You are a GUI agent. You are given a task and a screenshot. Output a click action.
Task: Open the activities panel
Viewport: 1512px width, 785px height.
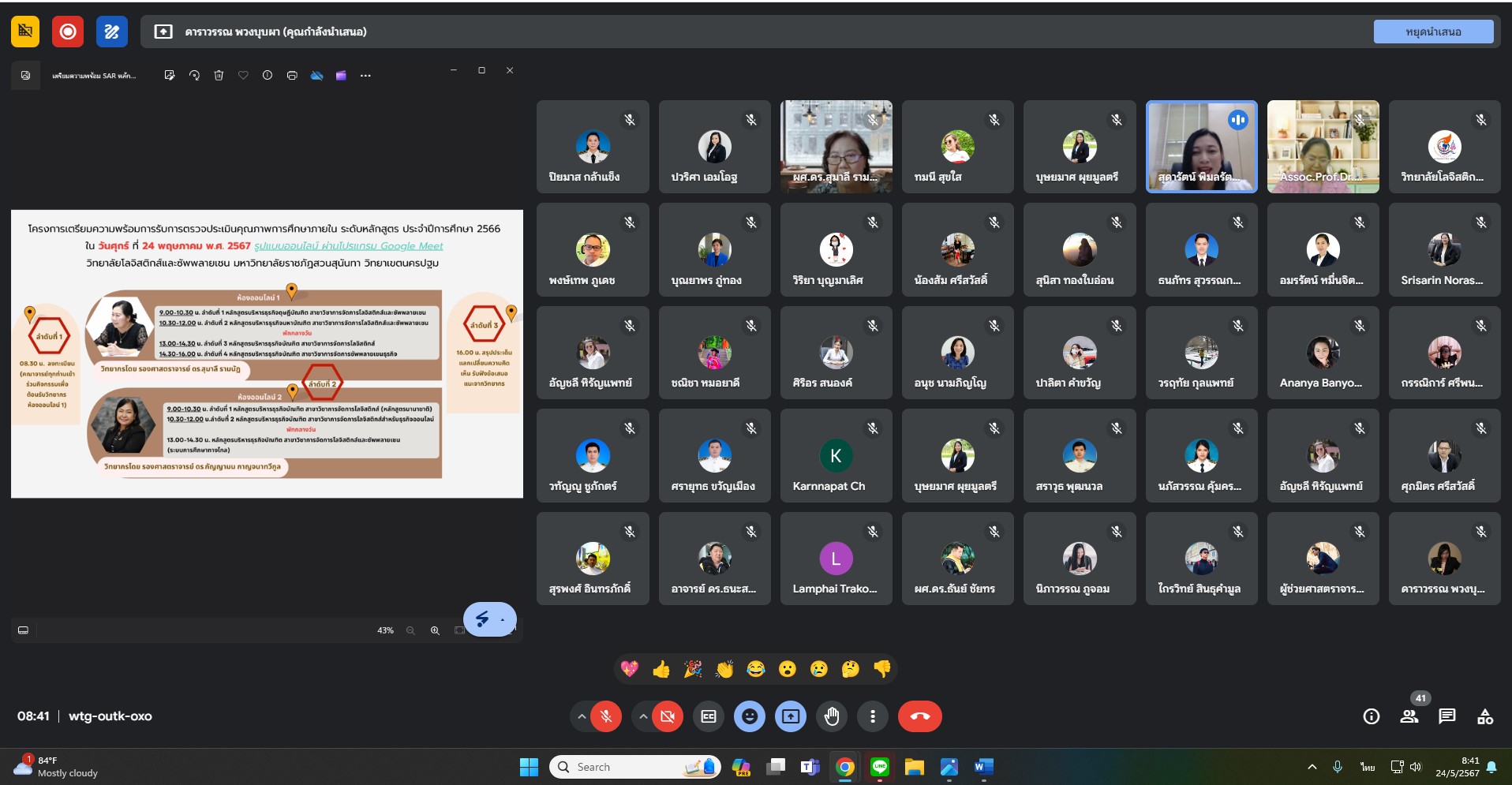pos(1484,716)
